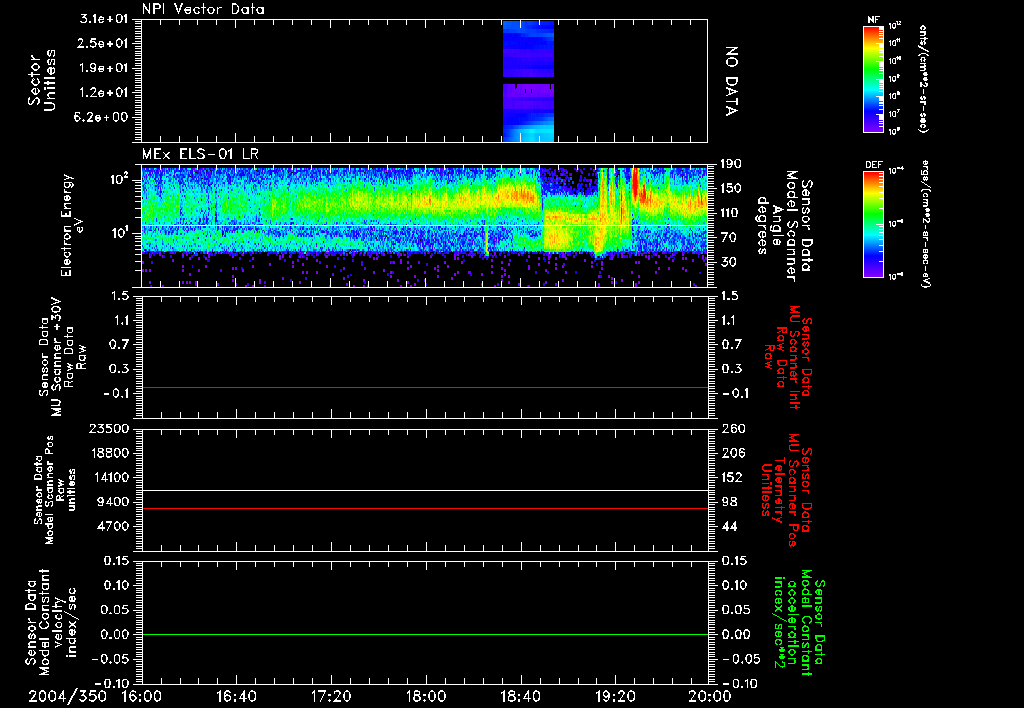Click the DEF color bar
Viewport: 1024px width, 708px height.
(x=873, y=224)
